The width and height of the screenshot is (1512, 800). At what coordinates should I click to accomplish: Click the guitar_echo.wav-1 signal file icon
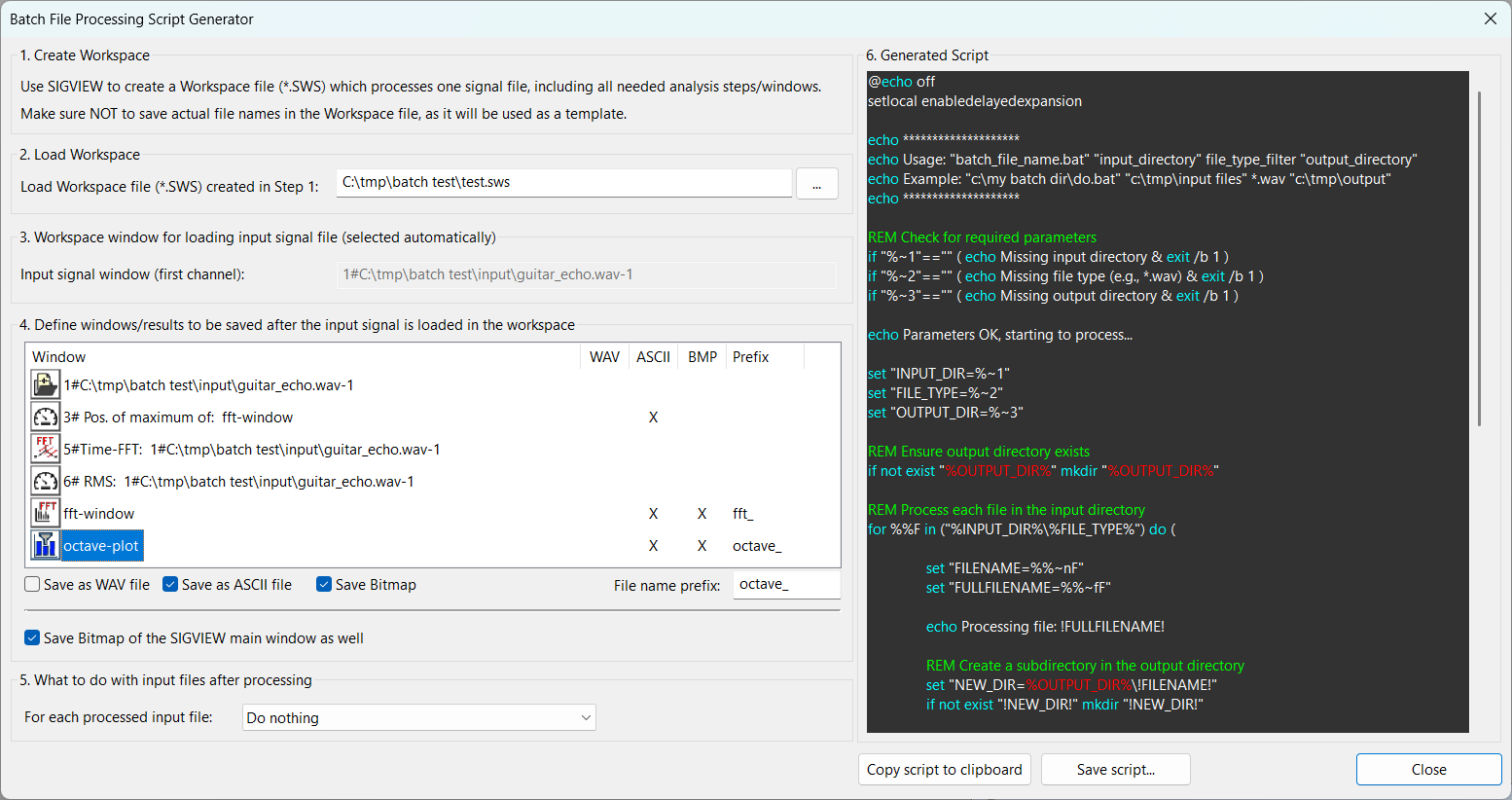pos(46,384)
